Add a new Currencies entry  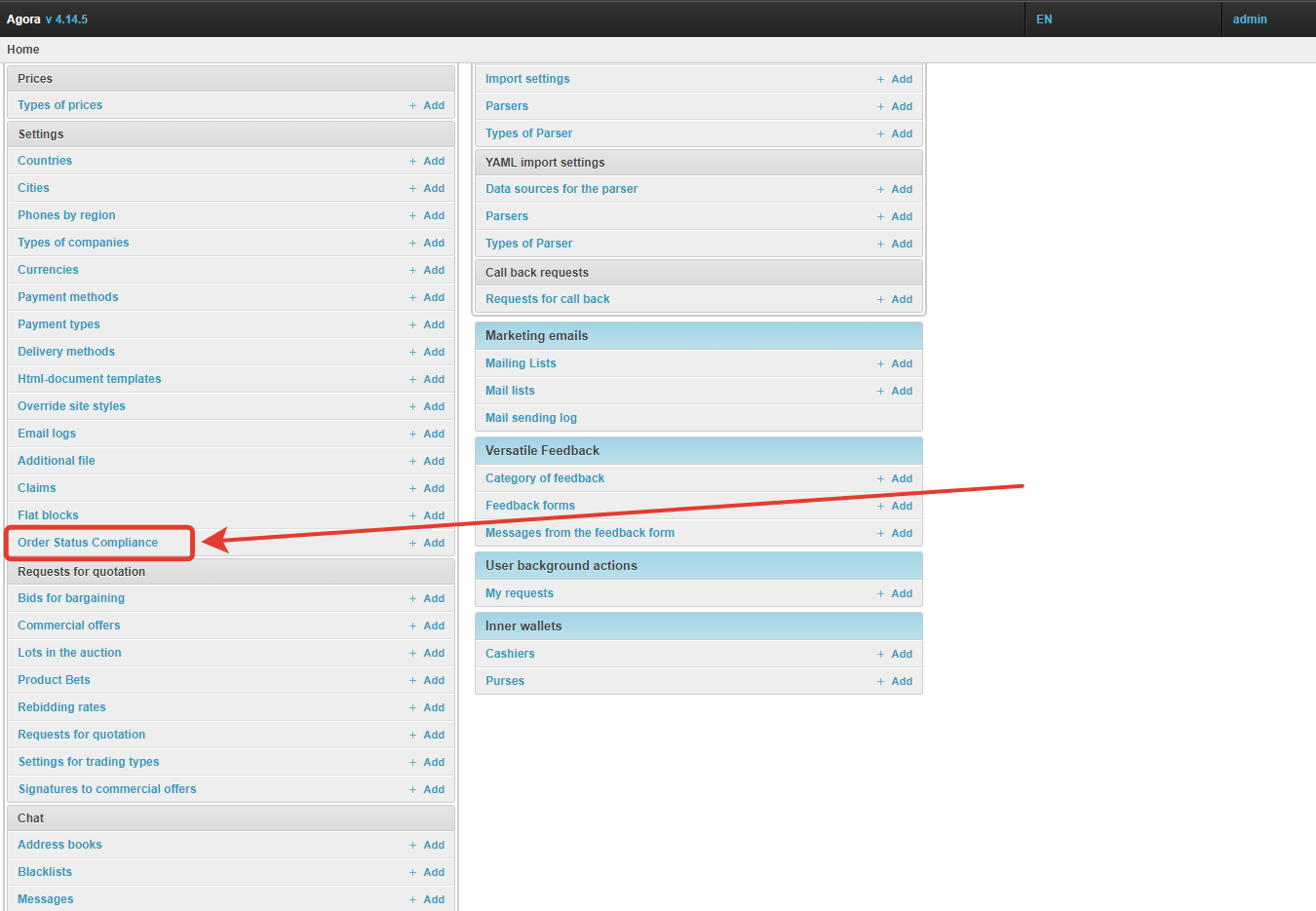434,270
